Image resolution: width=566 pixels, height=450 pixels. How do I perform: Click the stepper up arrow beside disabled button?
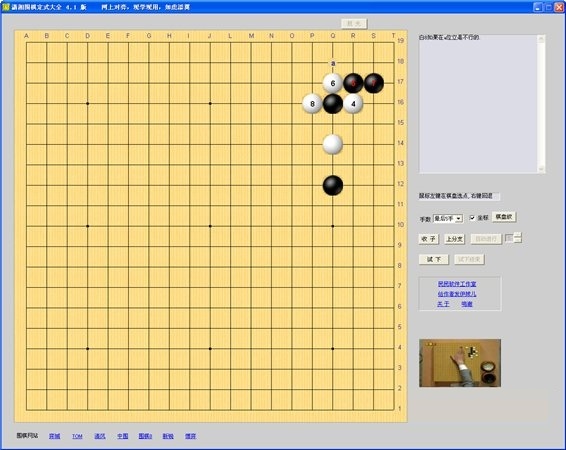pyautogui.click(x=518, y=235)
